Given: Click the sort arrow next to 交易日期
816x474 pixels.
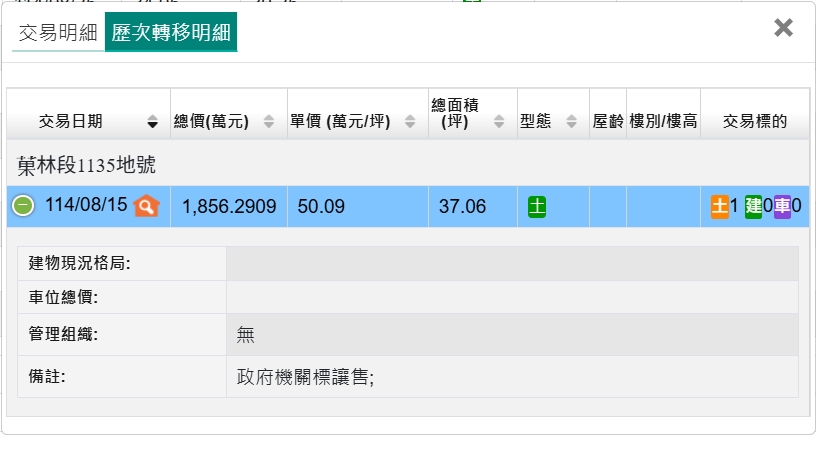Looking at the screenshot, I should [x=152, y=122].
